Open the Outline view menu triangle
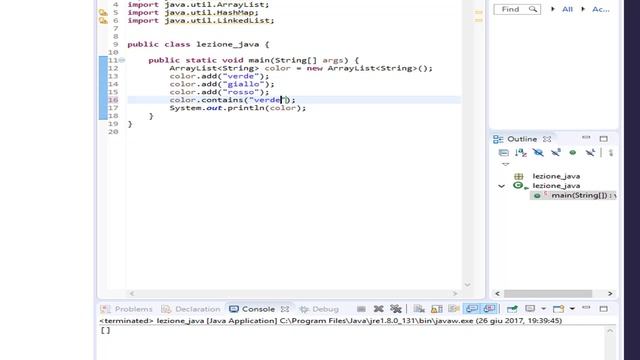The image size is (640, 360). pyautogui.click(x=506, y=164)
